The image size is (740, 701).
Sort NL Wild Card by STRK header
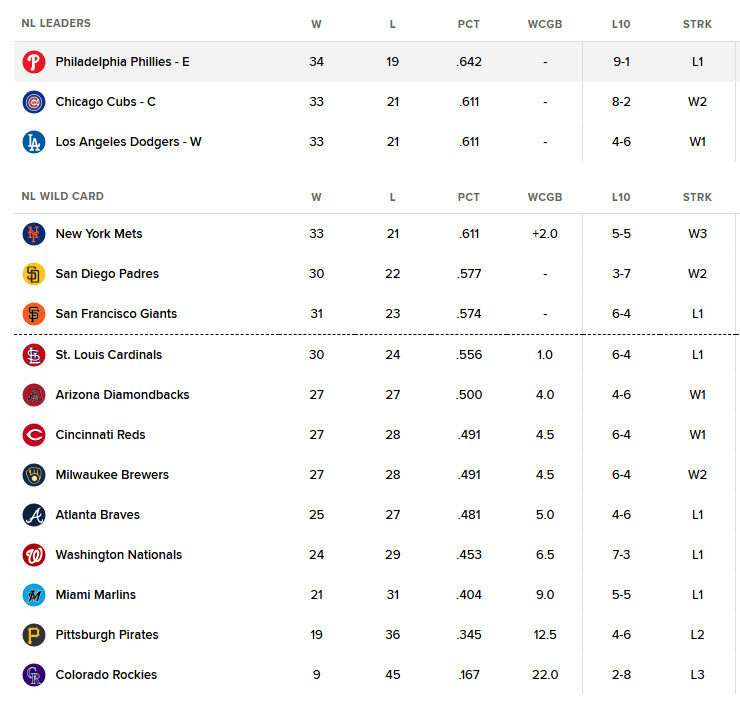coord(697,197)
